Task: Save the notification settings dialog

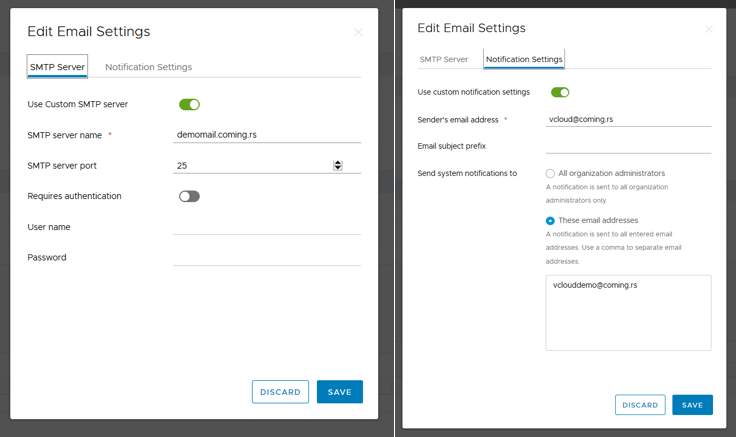Action: pos(692,405)
